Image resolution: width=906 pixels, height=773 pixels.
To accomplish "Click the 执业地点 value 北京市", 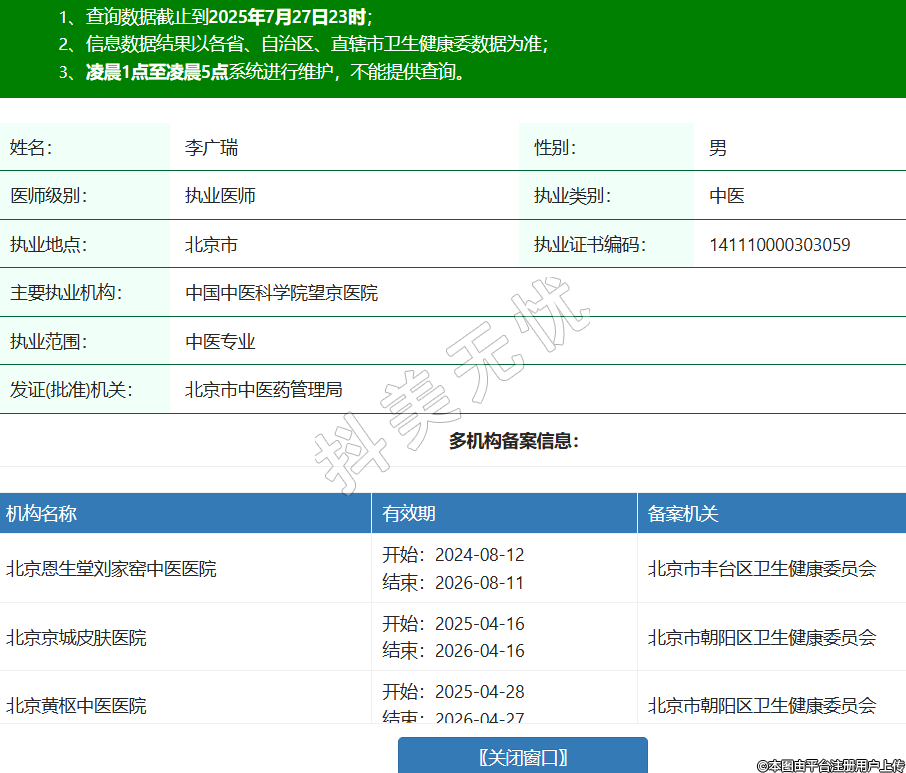I will [x=211, y=245].
